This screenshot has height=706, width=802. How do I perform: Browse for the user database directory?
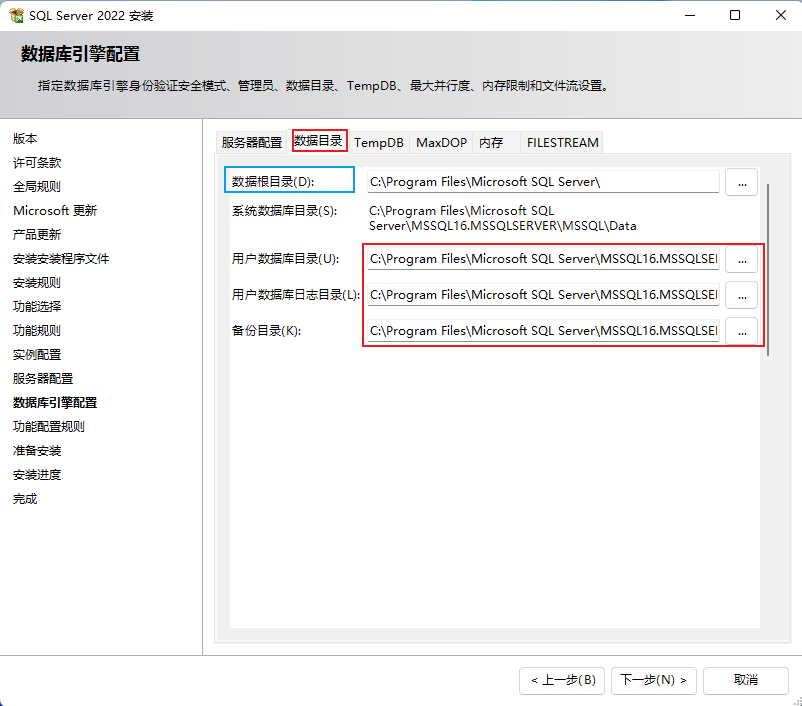[x=742, y=259]
